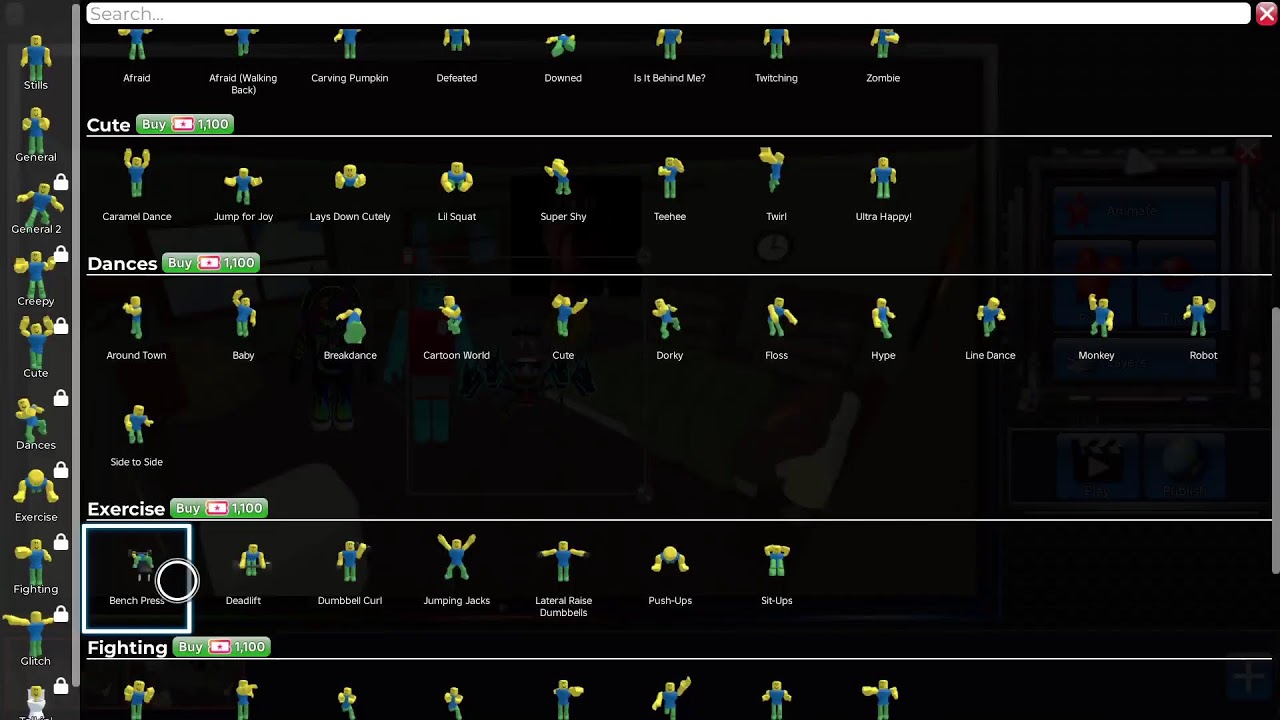Image resolution: width=1280 pixels, height=720 pixels.
Task: Close the emote menu with red X
Action: pos(1266,13)
